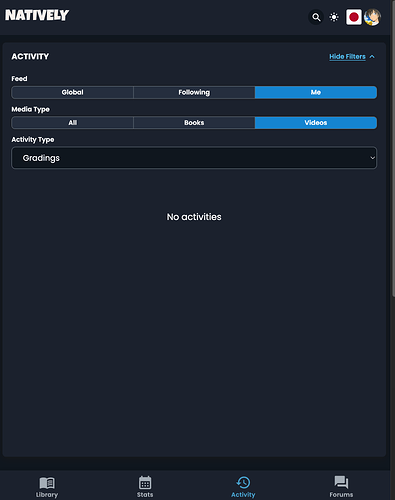Click the ACTIVITY panel heading
The height and width of the screenshot is (500, 395).
coord(30,57)
